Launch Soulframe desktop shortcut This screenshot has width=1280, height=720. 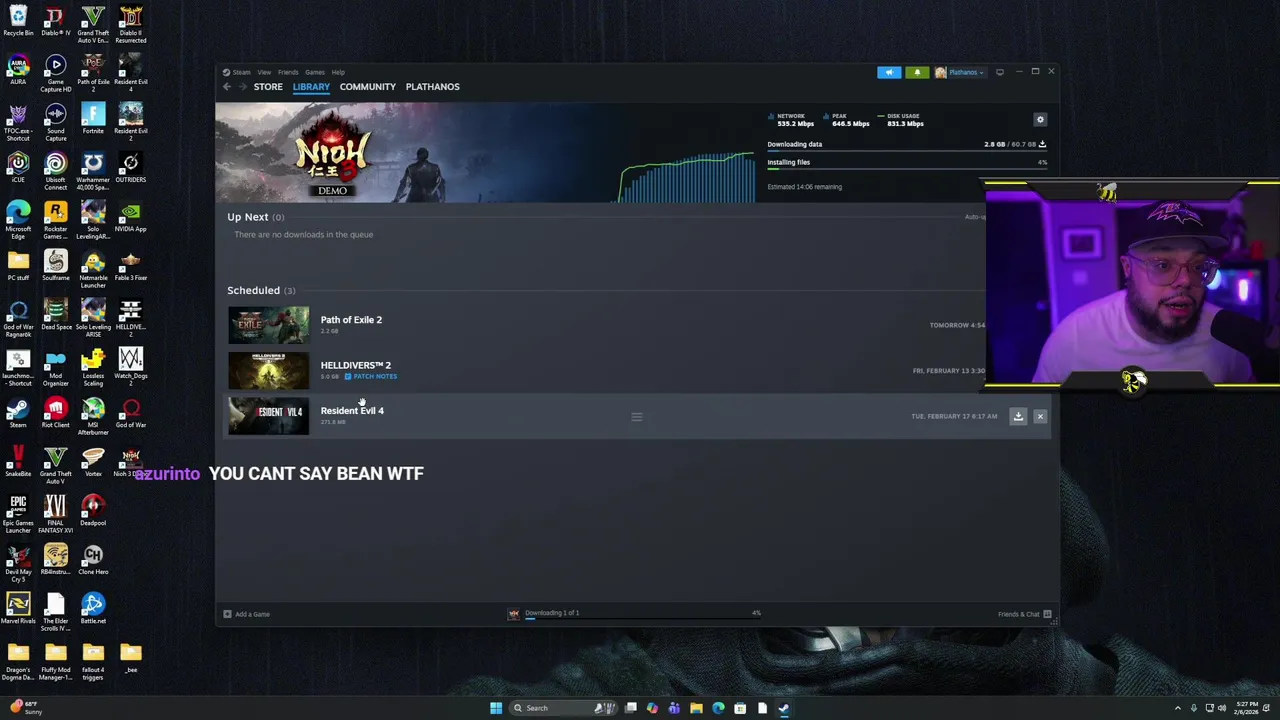coord(55,267)
